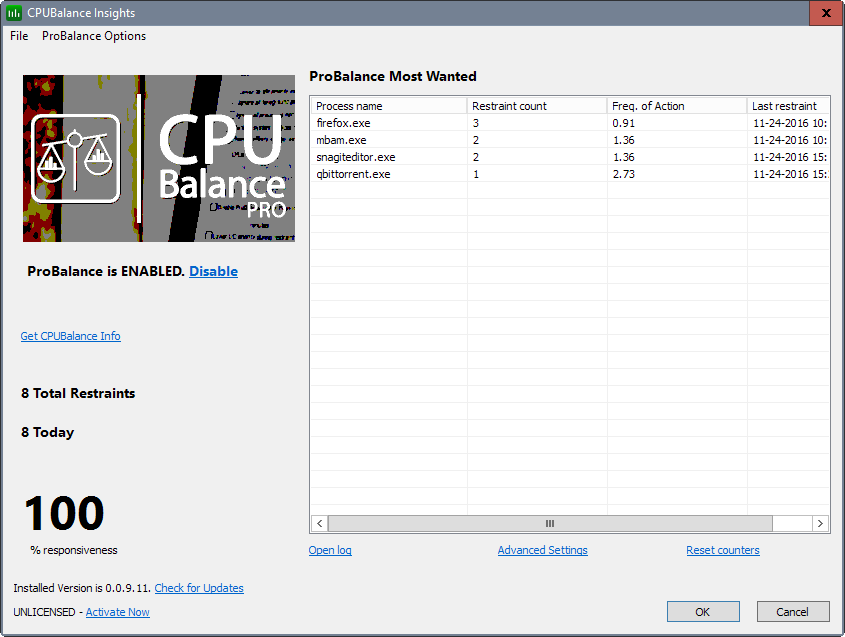Click the horizontal scrollbar thumb
845x637 pixels.
[x=550, y=523]
